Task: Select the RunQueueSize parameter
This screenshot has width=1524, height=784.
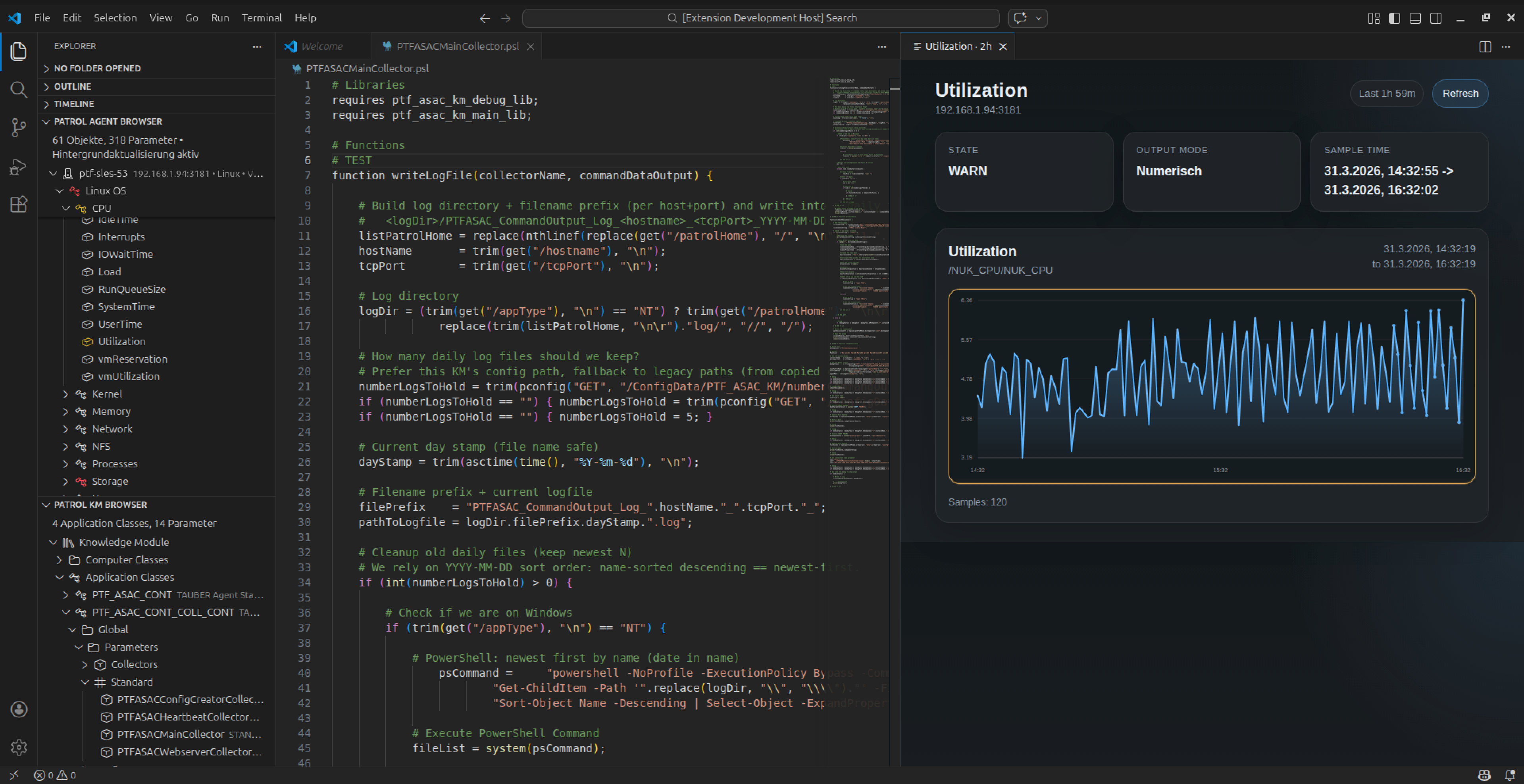Action: [x=131, y=289]
